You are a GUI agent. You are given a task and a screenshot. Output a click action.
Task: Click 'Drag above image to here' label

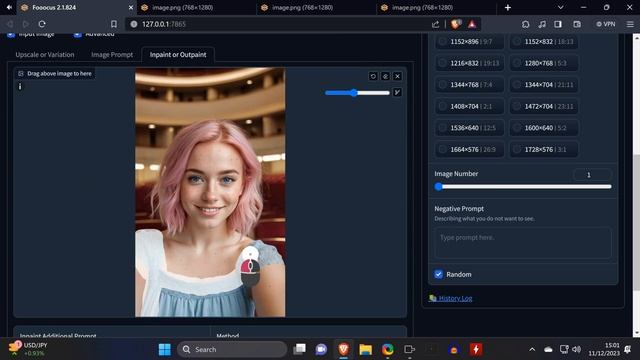pyautogui.click(x=55, y=73)
